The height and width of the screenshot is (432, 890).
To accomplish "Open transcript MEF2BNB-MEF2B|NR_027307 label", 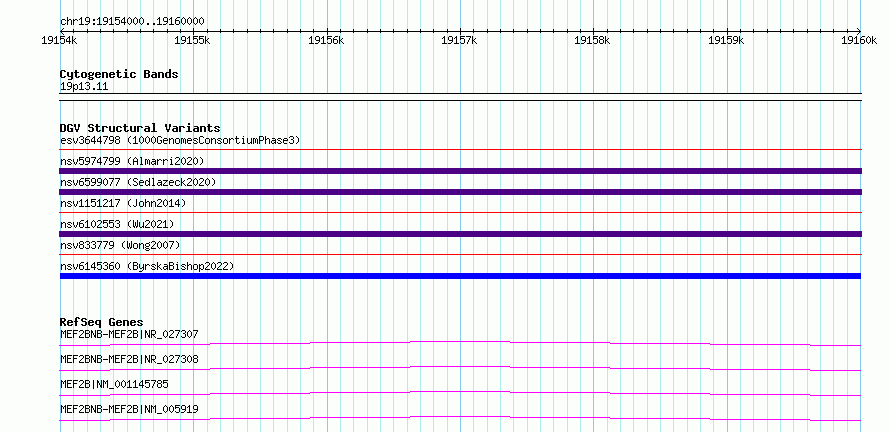I will coord(129,334).
